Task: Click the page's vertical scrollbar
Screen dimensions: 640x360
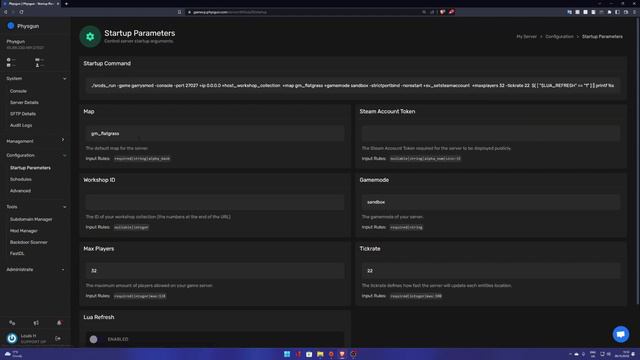Action: 638,161
